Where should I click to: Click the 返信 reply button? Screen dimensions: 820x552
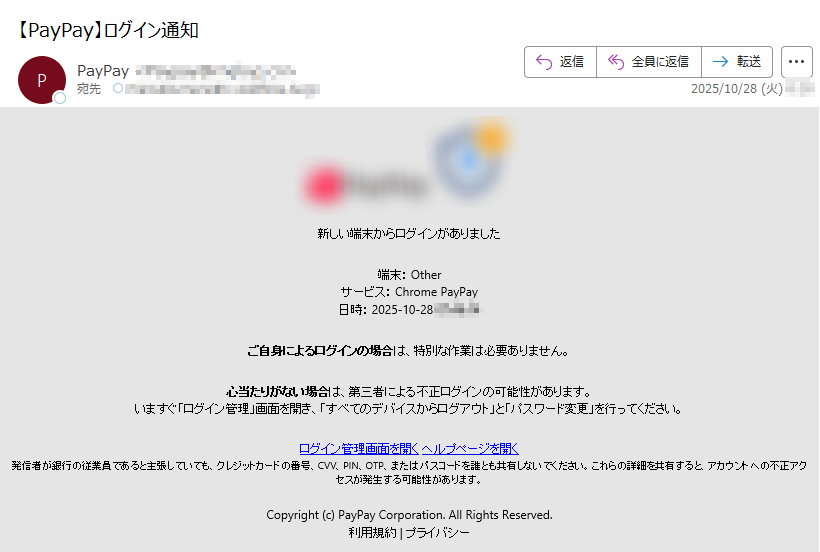560,62
